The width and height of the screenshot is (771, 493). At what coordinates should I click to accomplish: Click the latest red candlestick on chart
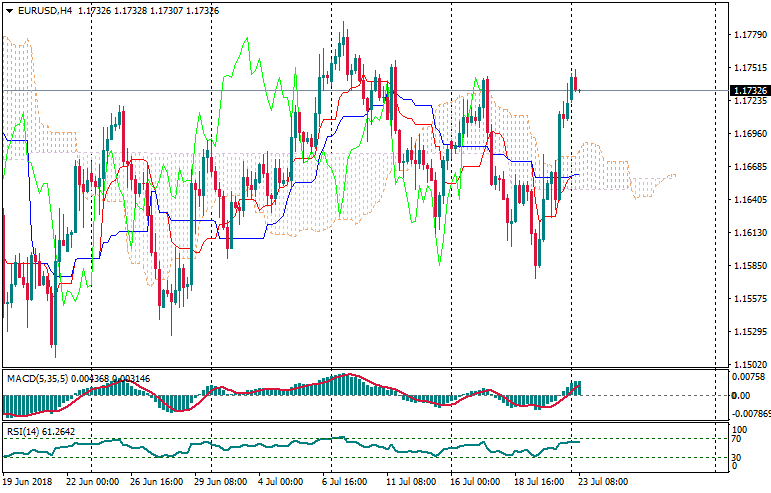578,83
